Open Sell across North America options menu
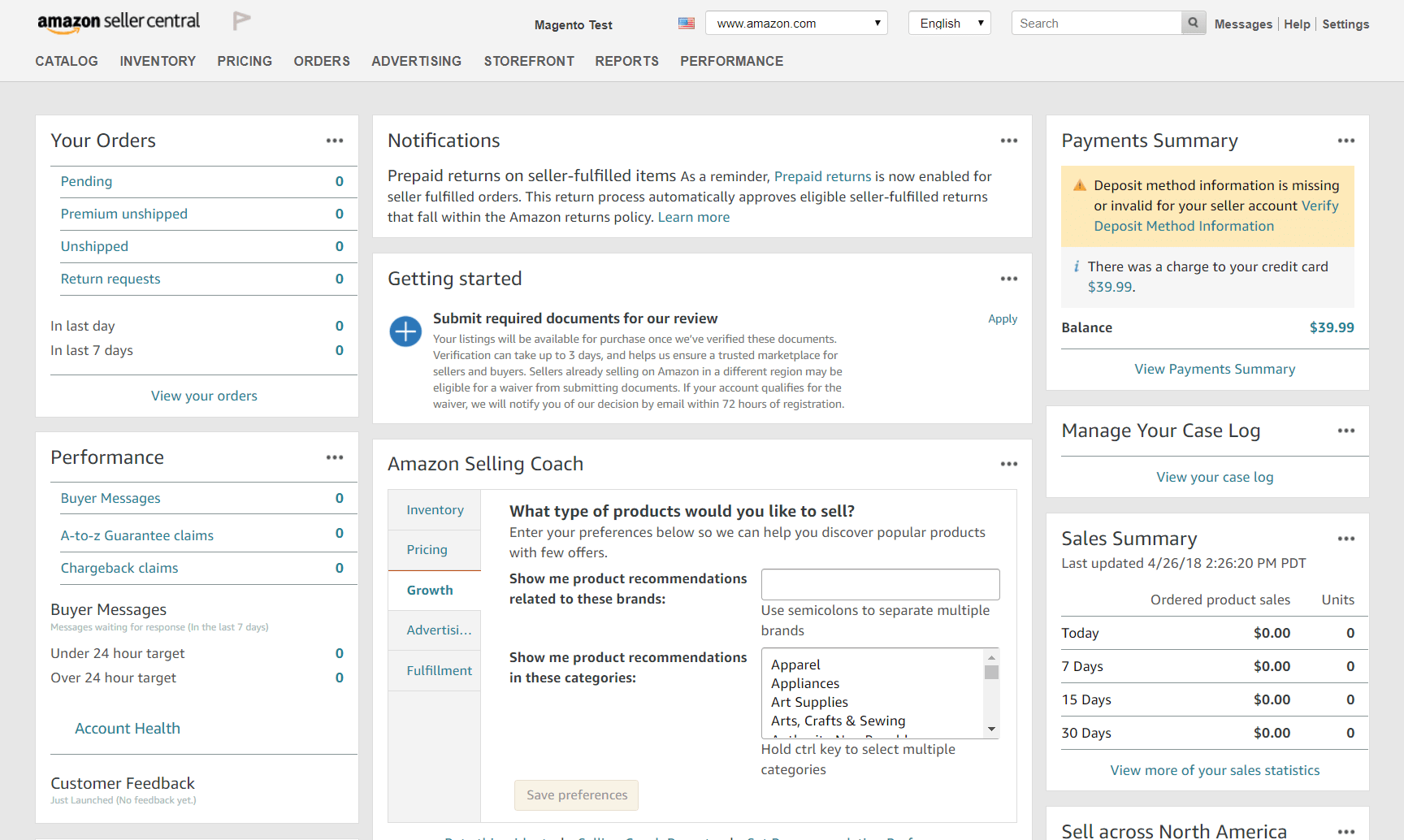This screenshot has height=840, width=1404. (x=1346, y=831)
